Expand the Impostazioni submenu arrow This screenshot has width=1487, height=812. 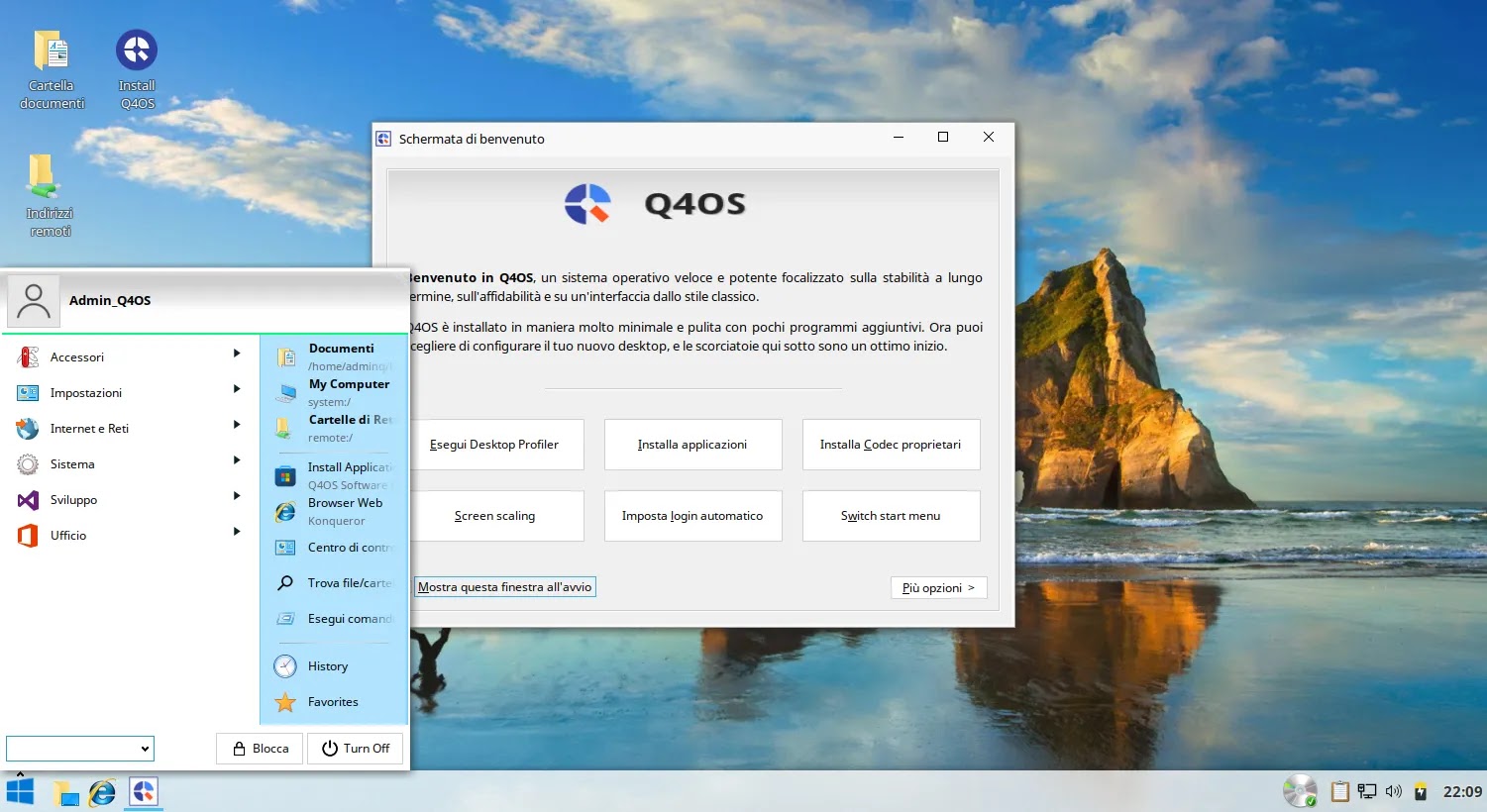point(237,389)
